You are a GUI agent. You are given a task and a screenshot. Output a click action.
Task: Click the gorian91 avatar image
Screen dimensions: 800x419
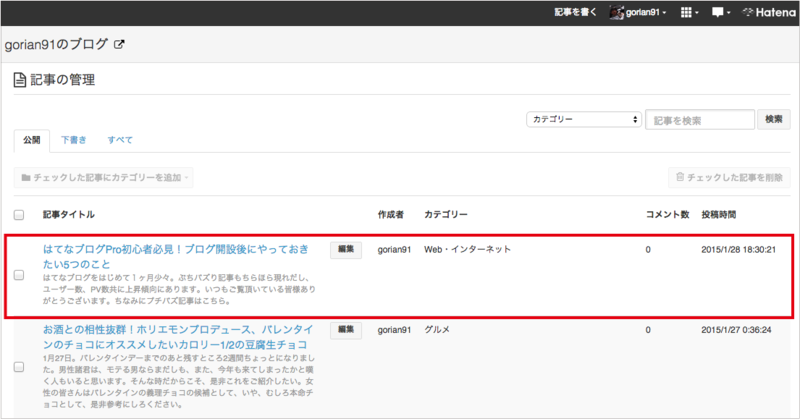click(x=617, y=12)
